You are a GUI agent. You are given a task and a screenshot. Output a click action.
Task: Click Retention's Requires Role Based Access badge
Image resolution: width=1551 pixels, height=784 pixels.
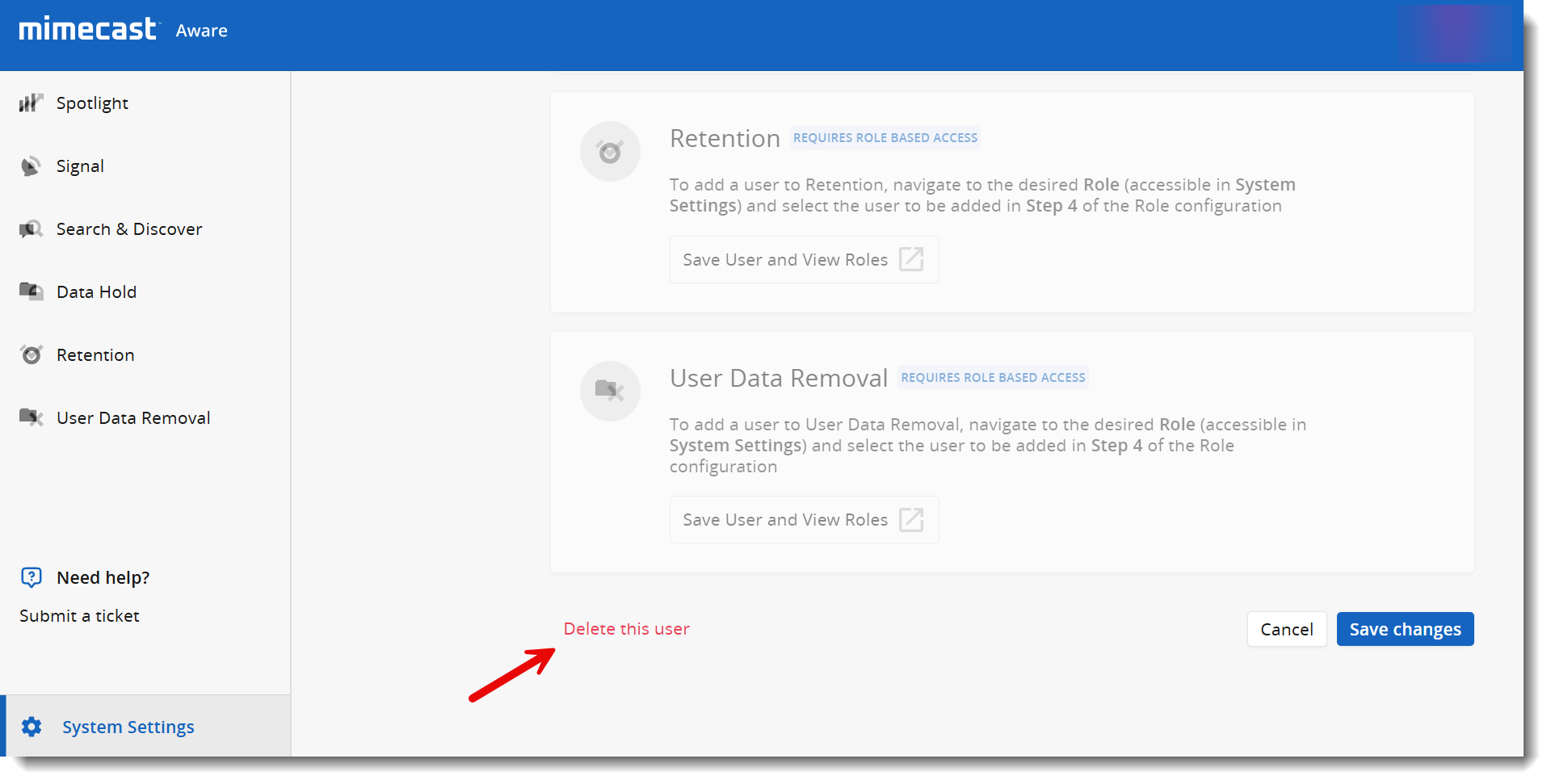click(885, 138)
